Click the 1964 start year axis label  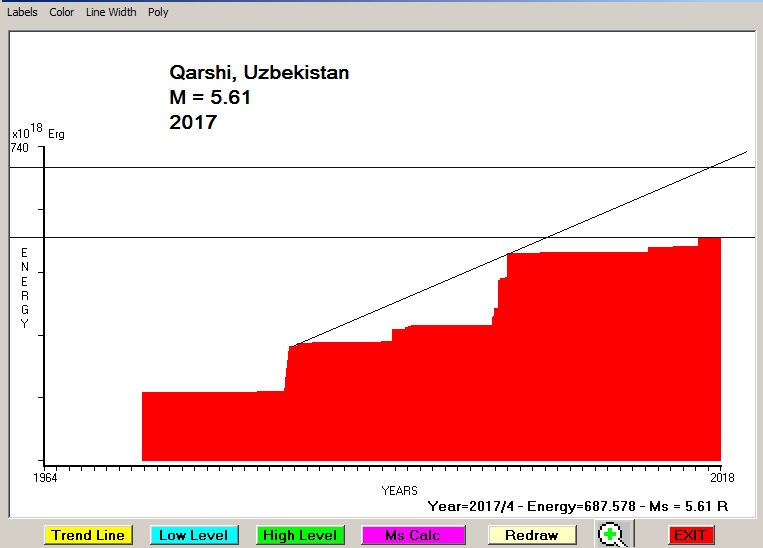(x=45, y=476)
